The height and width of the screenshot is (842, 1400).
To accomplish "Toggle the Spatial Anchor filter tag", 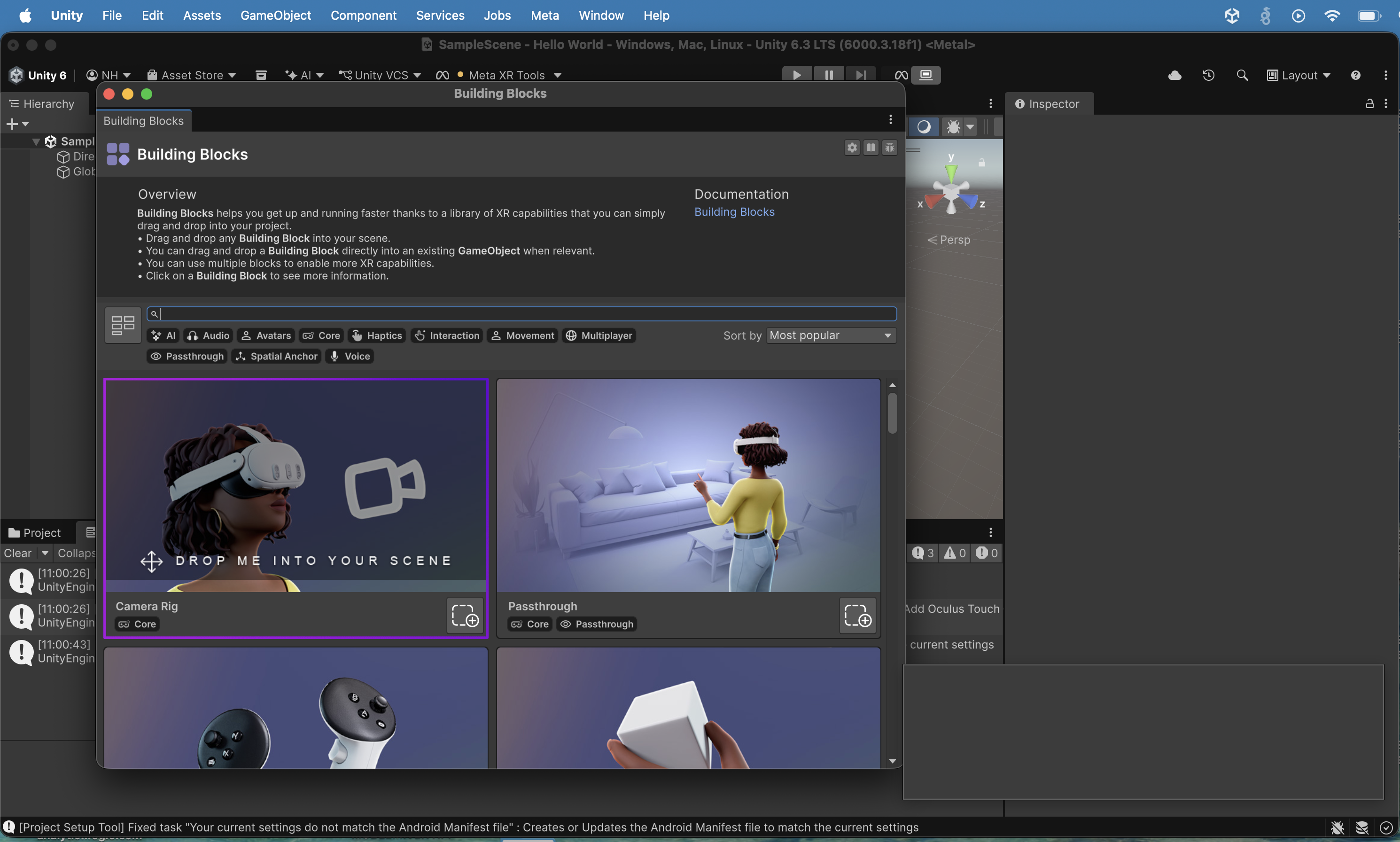I will tap(276, 356).
